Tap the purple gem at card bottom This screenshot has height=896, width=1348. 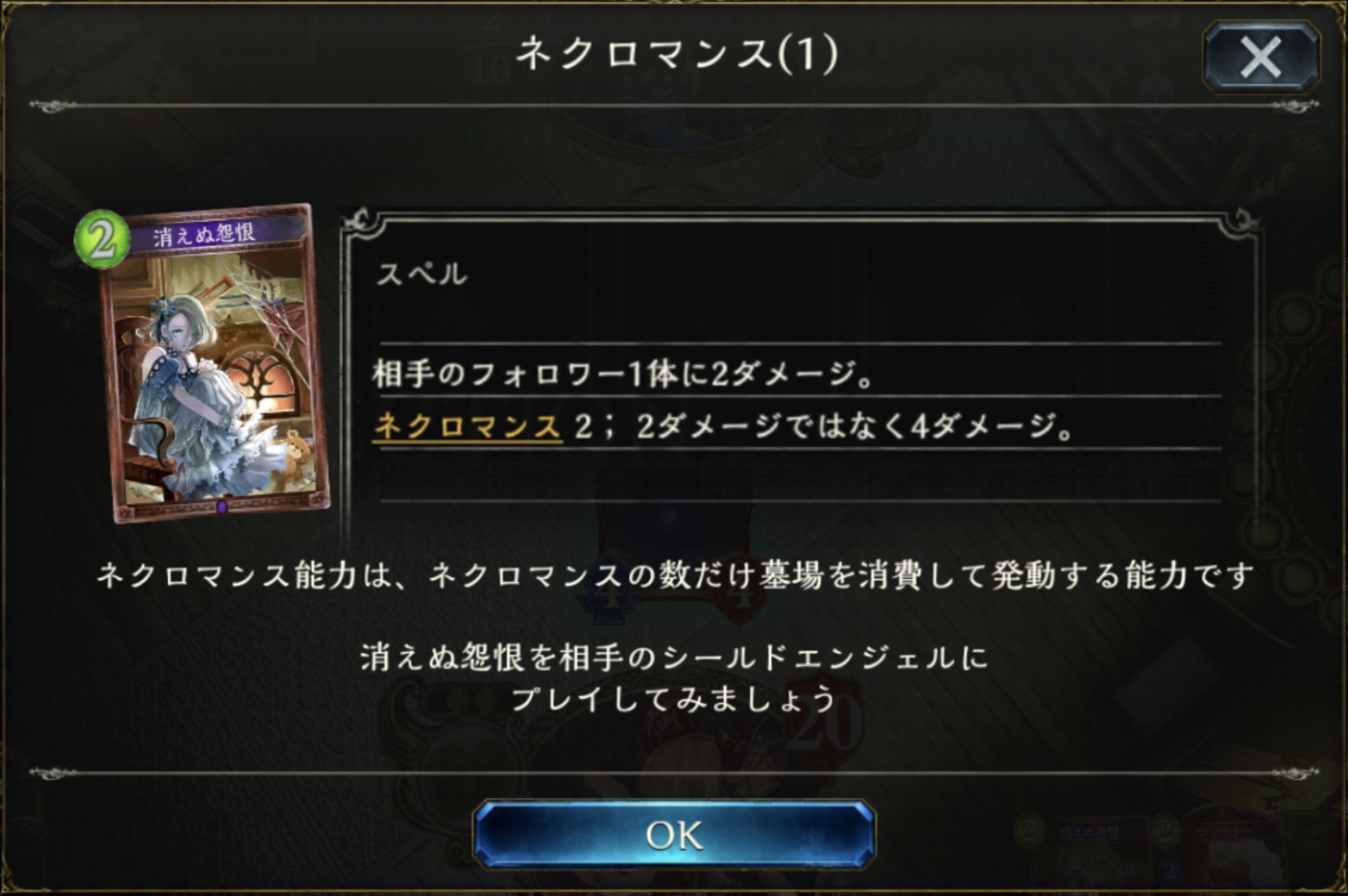[x=221, y=507]
